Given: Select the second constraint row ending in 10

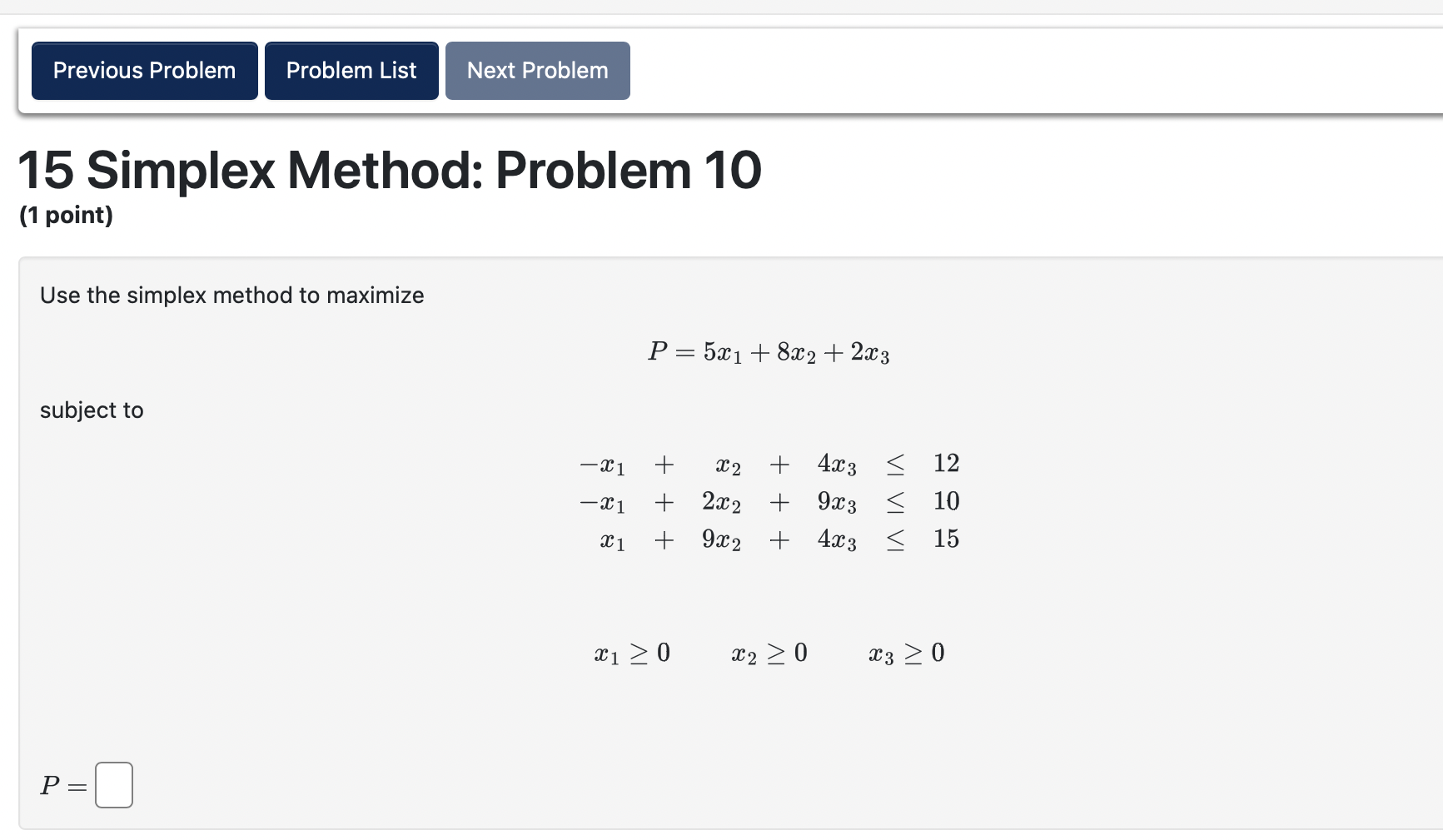Looking at the screenshot, I should pos(767,501).
